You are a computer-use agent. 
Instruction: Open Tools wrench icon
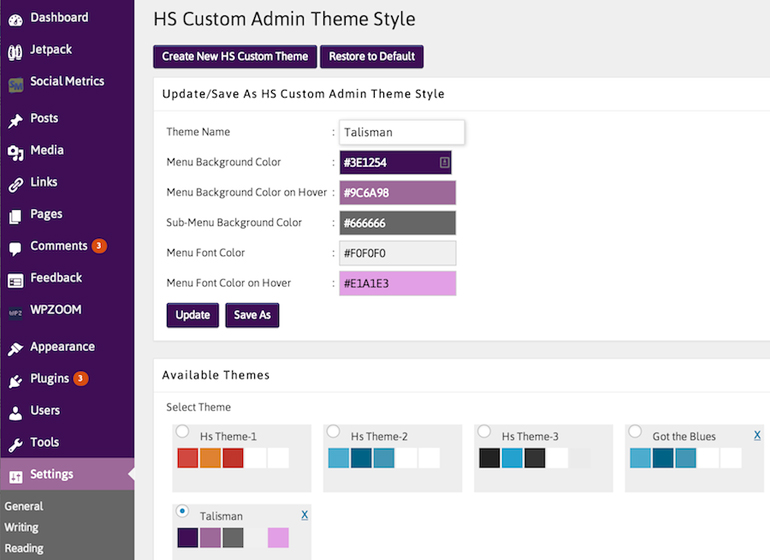(x=15, y=443)
